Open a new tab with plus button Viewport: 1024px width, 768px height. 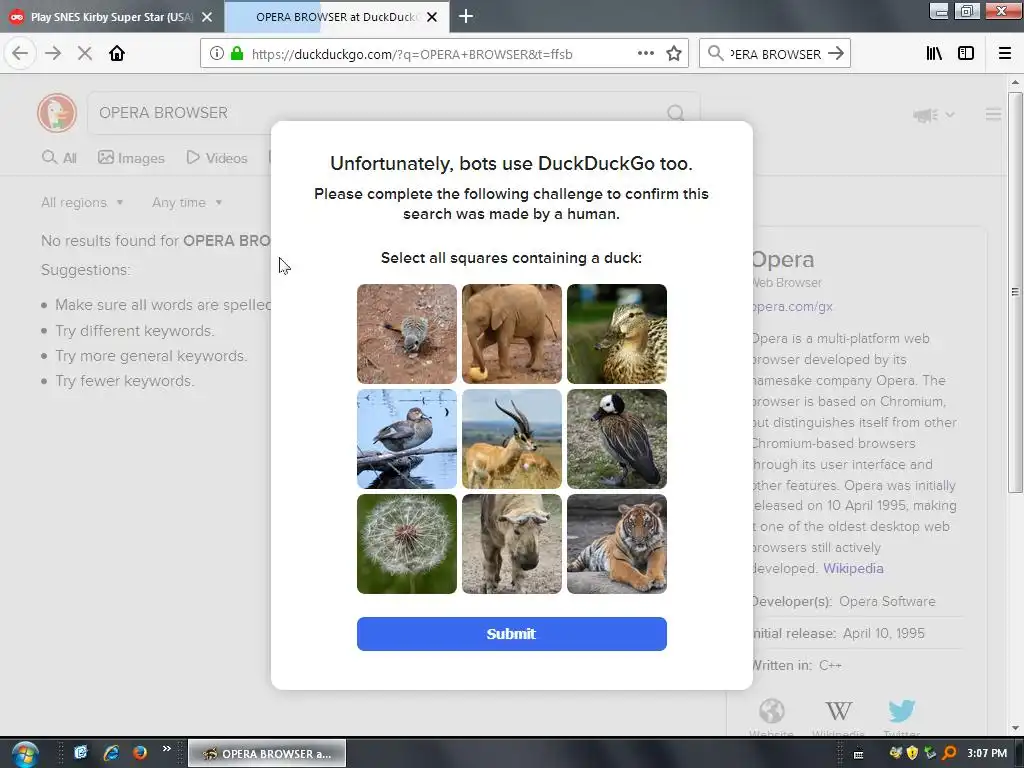[x=466, y=16]
